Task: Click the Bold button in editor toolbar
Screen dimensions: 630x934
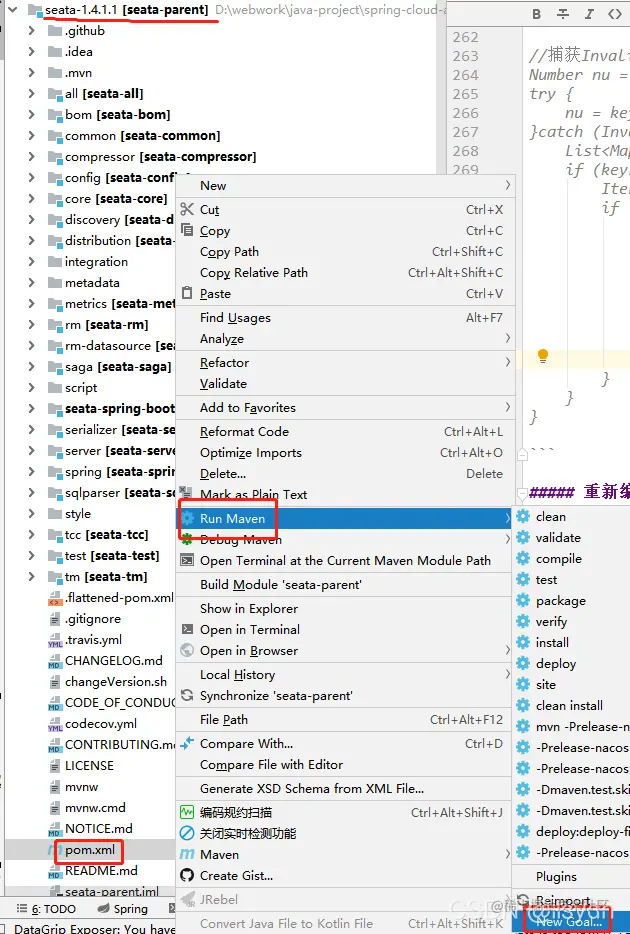Action: tap(537, 14)
